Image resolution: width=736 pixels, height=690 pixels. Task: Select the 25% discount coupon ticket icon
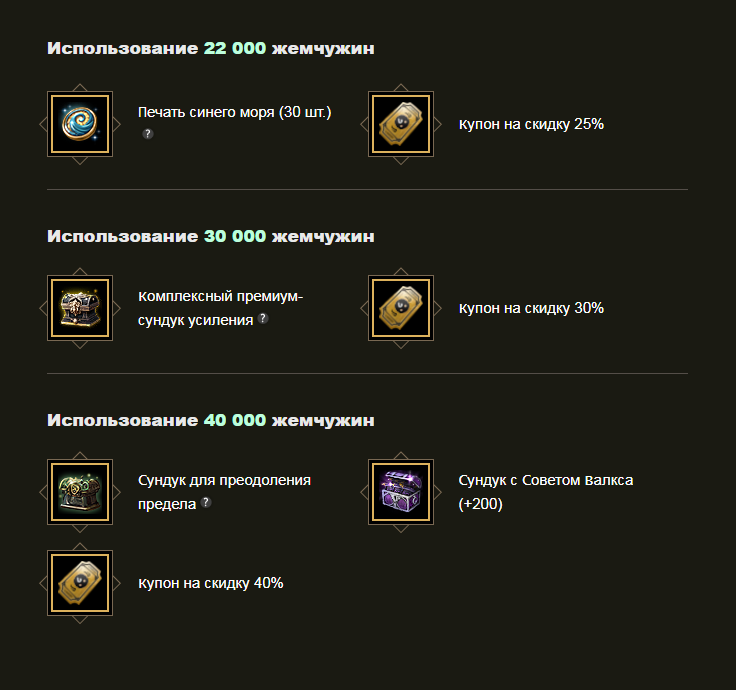[401, 124]
